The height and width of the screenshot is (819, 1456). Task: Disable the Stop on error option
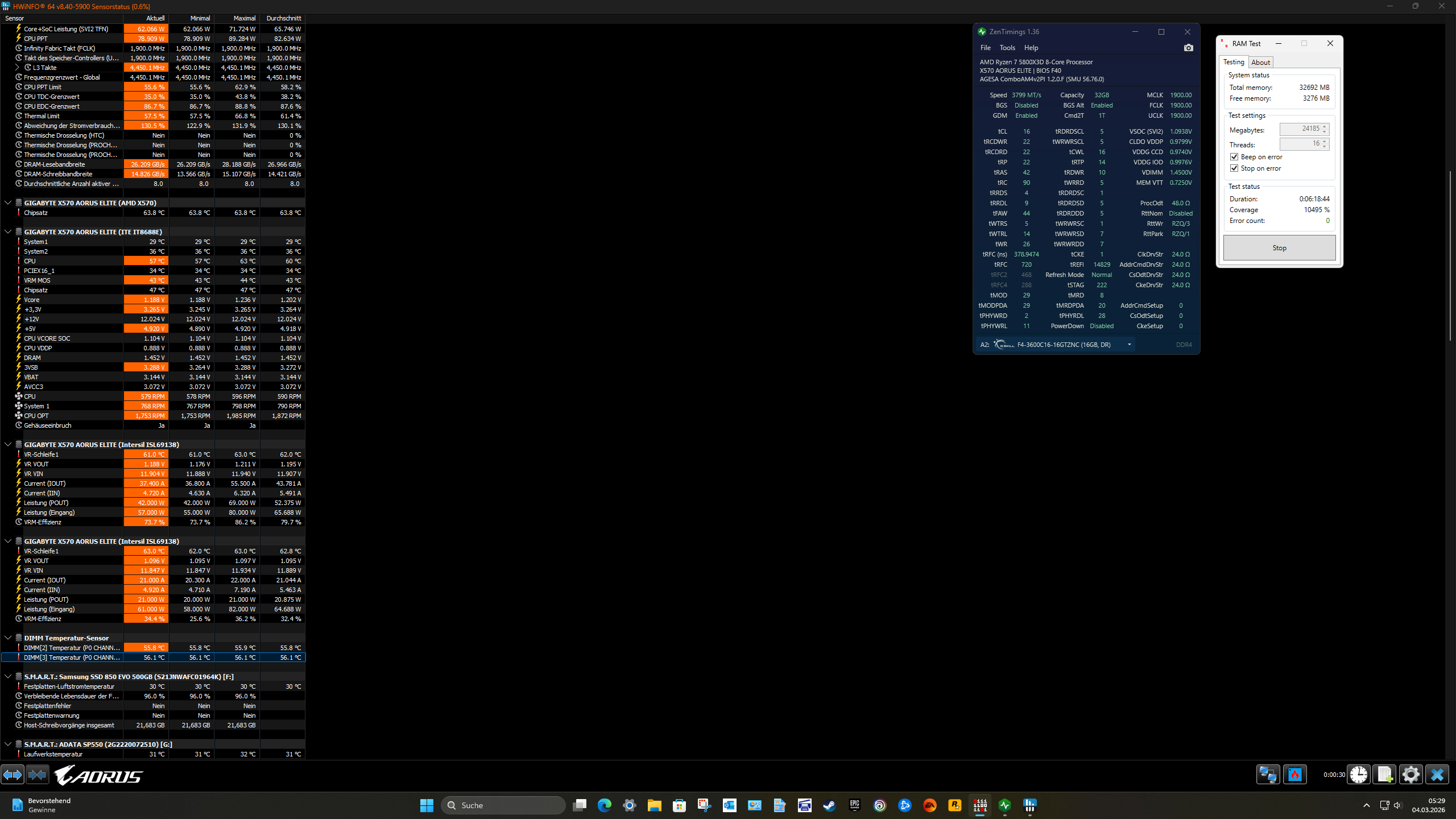pos(1234,168)
